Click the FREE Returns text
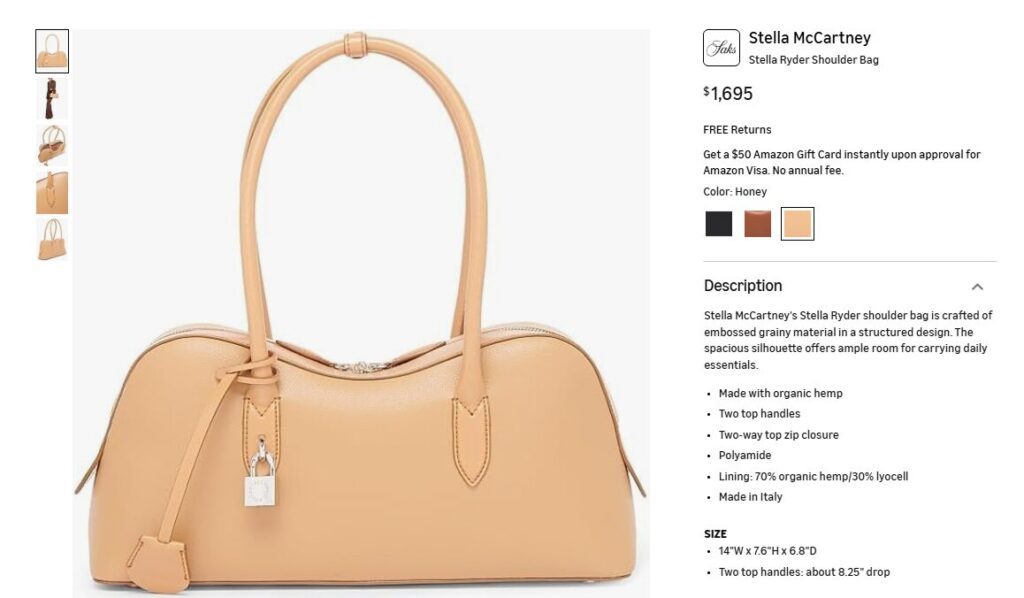The image size is (1024, 598). [x=737, y=130]
